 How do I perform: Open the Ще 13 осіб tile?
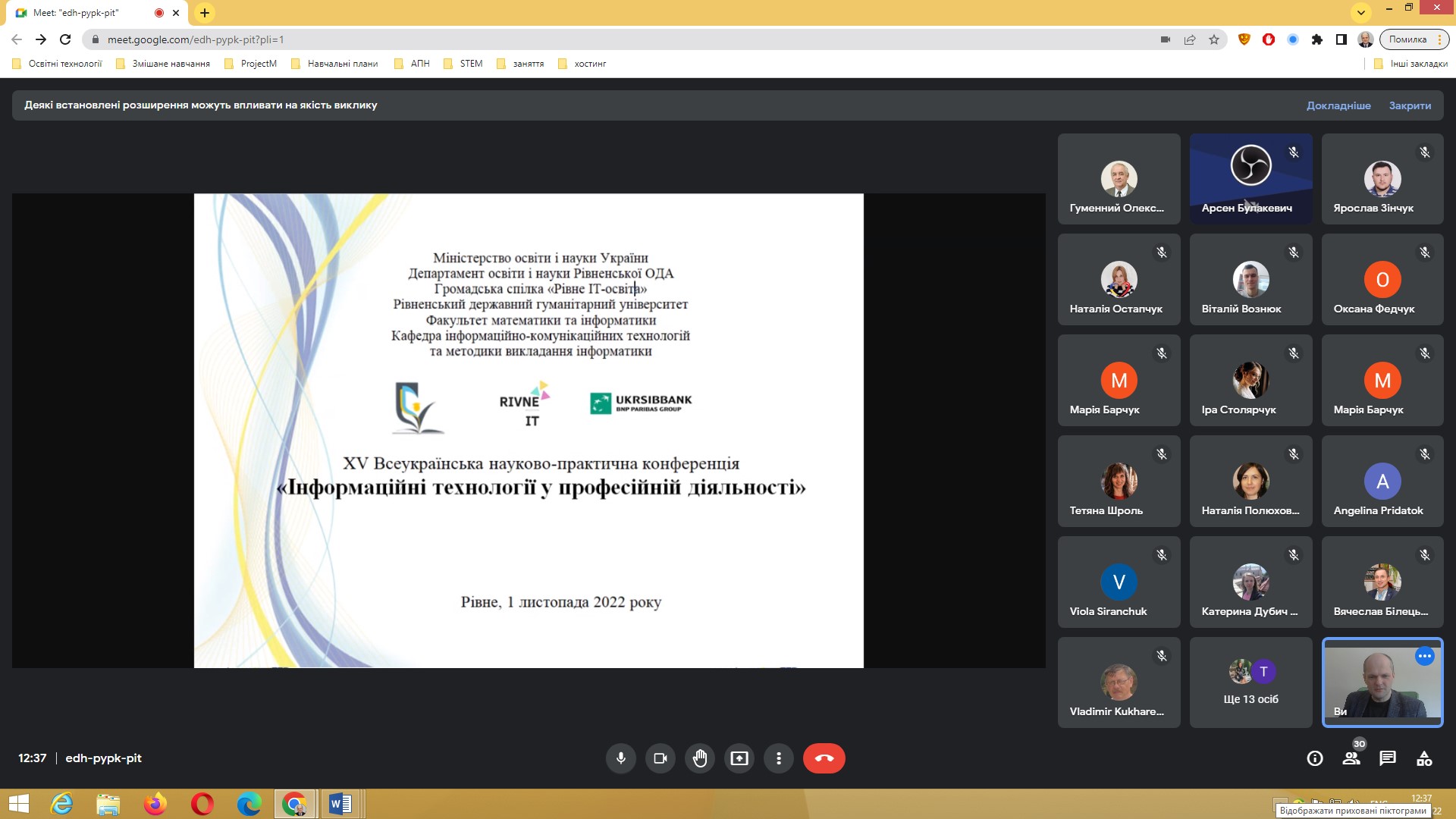[1250, 682]
